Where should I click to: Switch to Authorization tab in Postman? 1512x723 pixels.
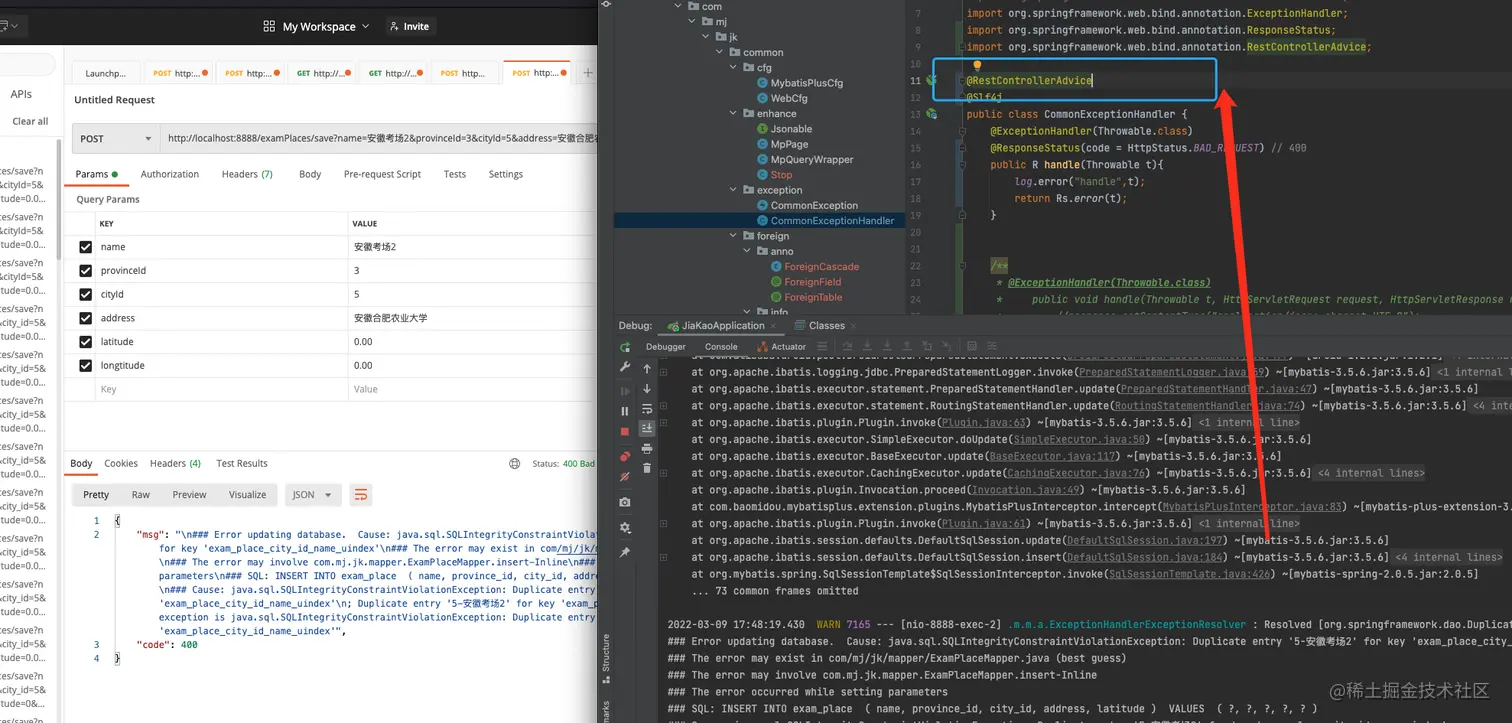tap(169, 174)
